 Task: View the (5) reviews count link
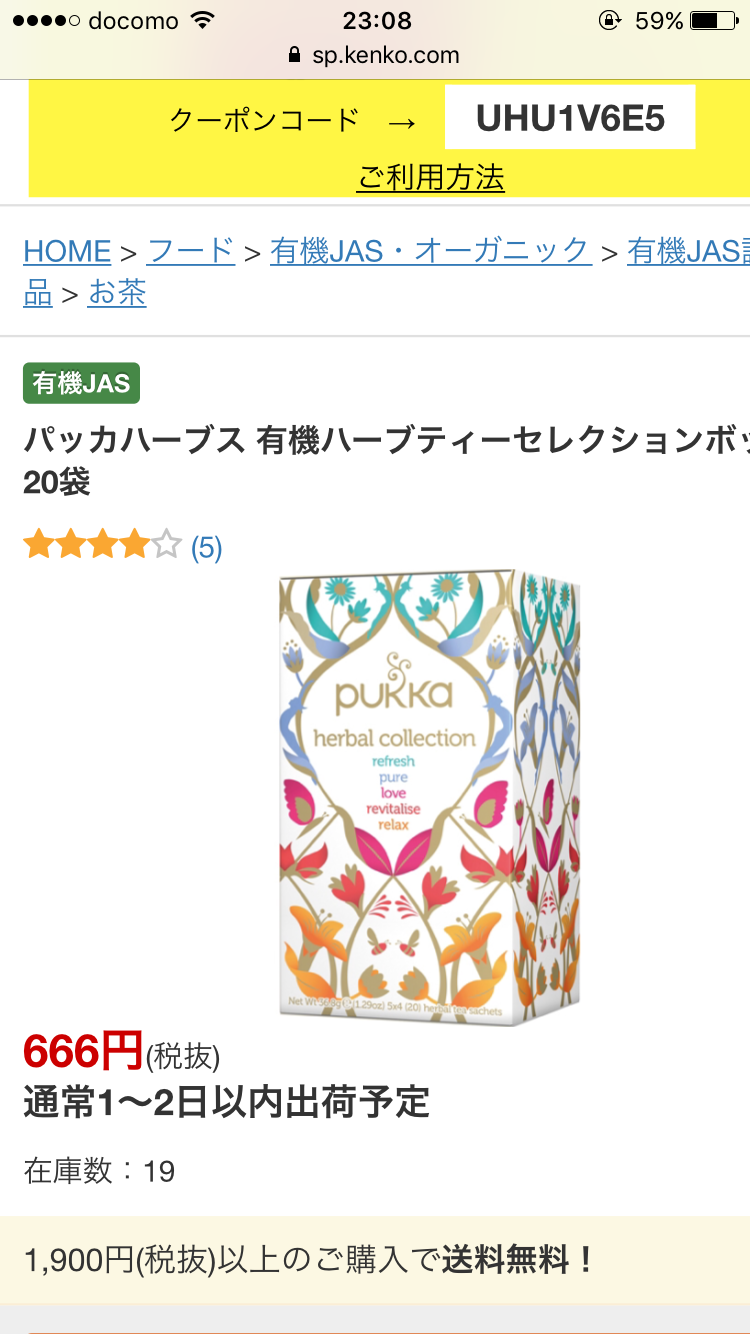[x=206, y=547]
